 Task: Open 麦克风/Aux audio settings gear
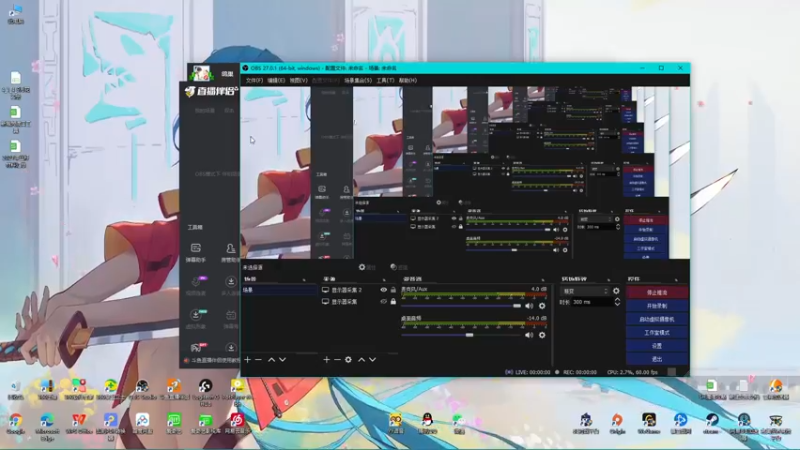tap(542, 306)
